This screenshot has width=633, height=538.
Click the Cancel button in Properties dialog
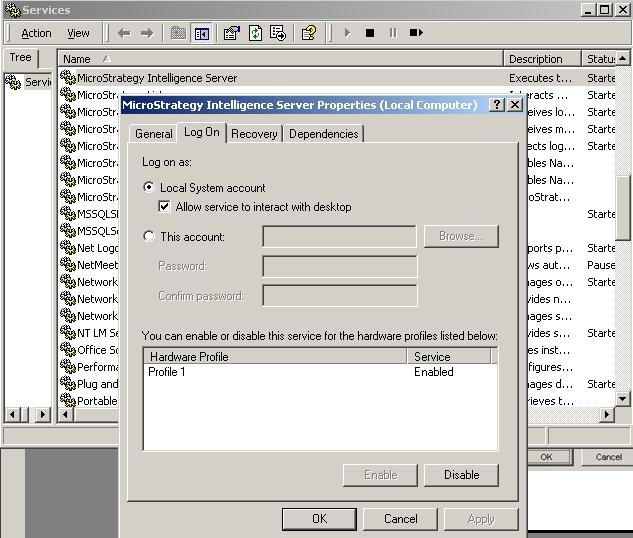coord(400,519)
